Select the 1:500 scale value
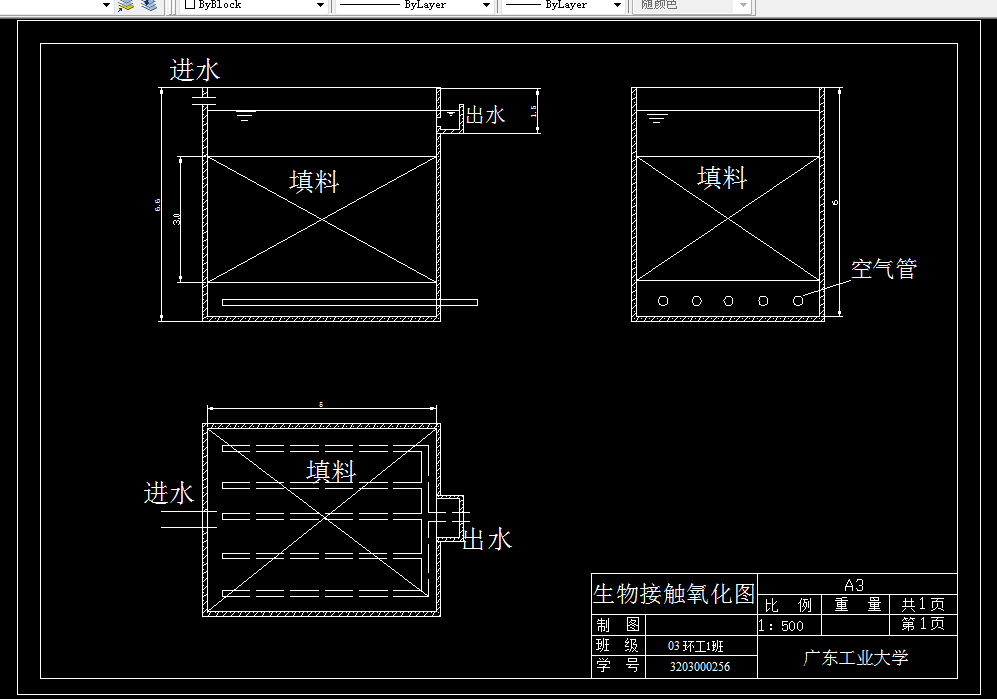Image resolution: width=997 pixels, height=699 pixels. click(781, 626)
